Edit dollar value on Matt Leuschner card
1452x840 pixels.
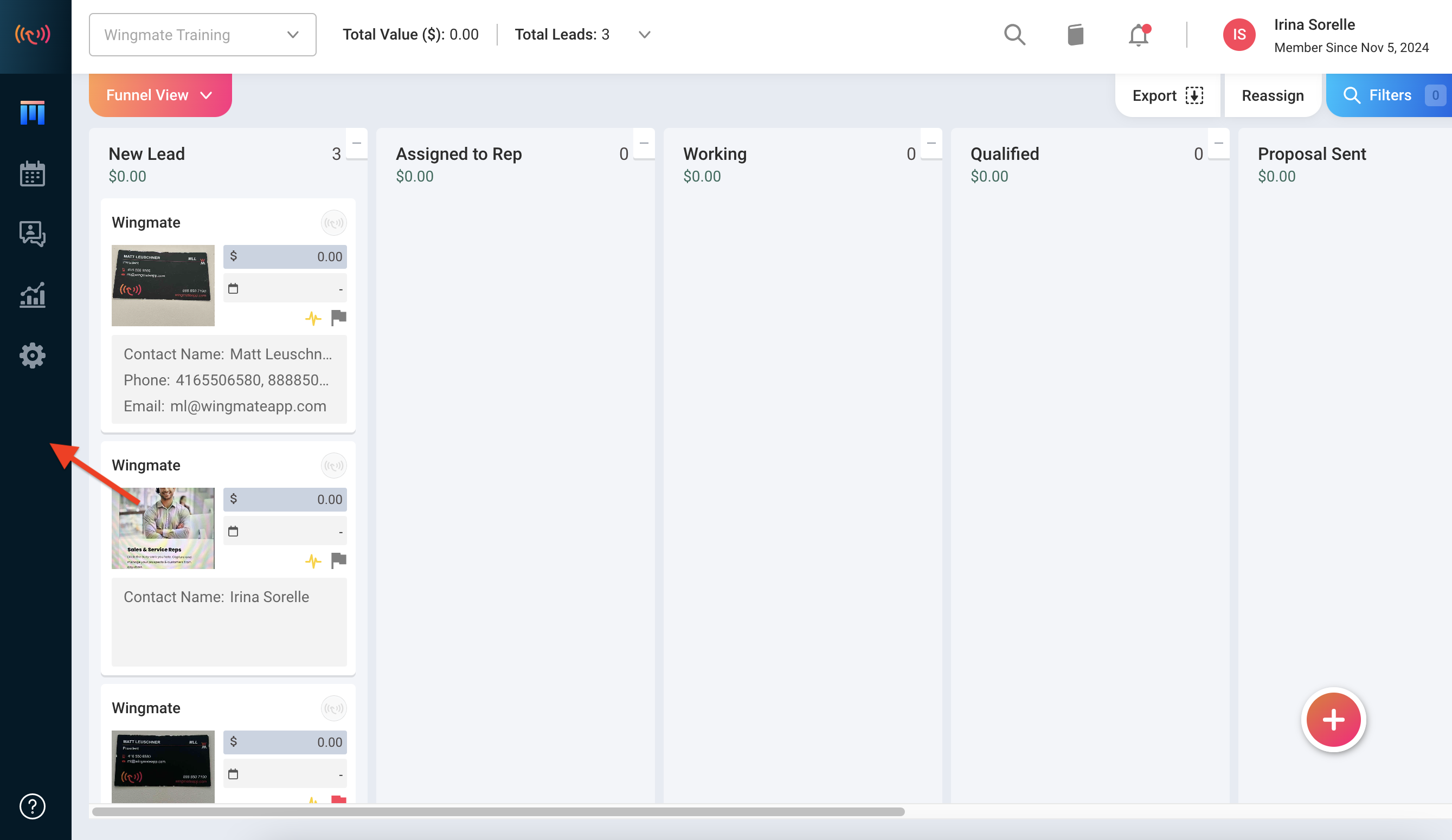click(x=285, y=257)
